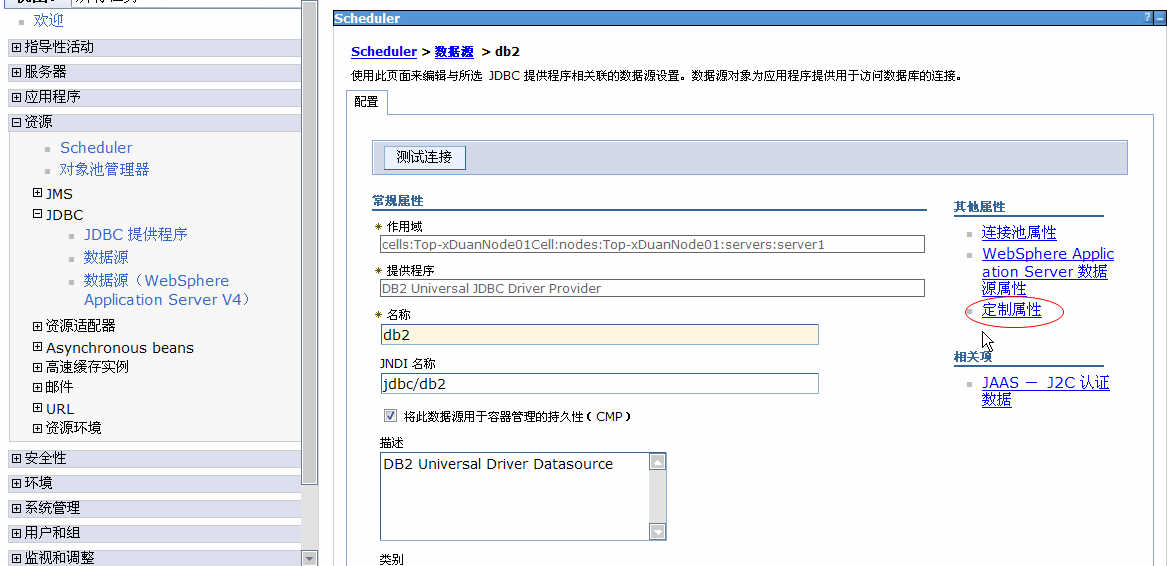This screenshot has height=566, width=1167.
Task: Expand the Asynchronous beans node
Action: pyautogui.click(x=38, y=347)
